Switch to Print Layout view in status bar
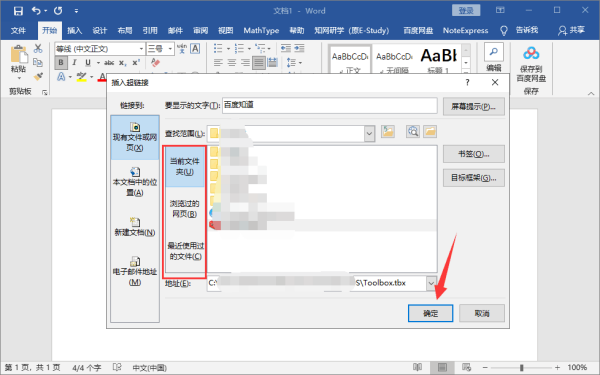Screen dimensions: 600x375 coord(442,367)
